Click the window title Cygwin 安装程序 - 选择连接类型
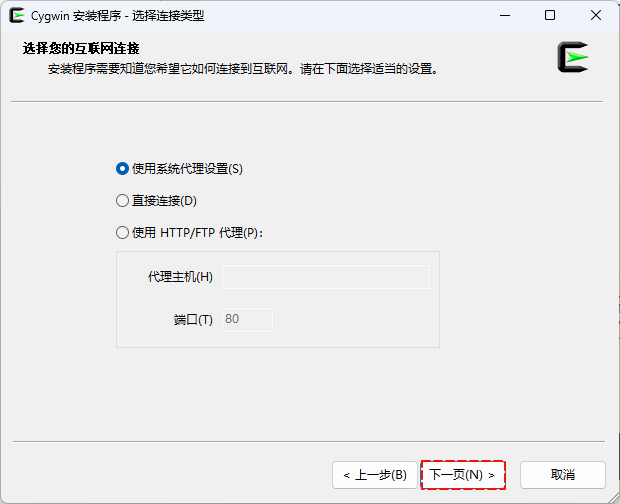This screenshot has width=620, height=504. (x=118, y=16)
